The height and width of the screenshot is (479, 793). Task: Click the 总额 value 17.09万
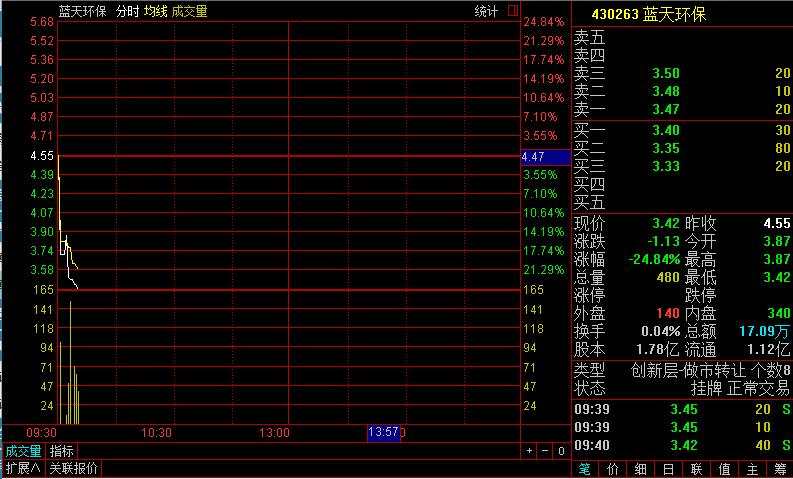click(764, 331)
